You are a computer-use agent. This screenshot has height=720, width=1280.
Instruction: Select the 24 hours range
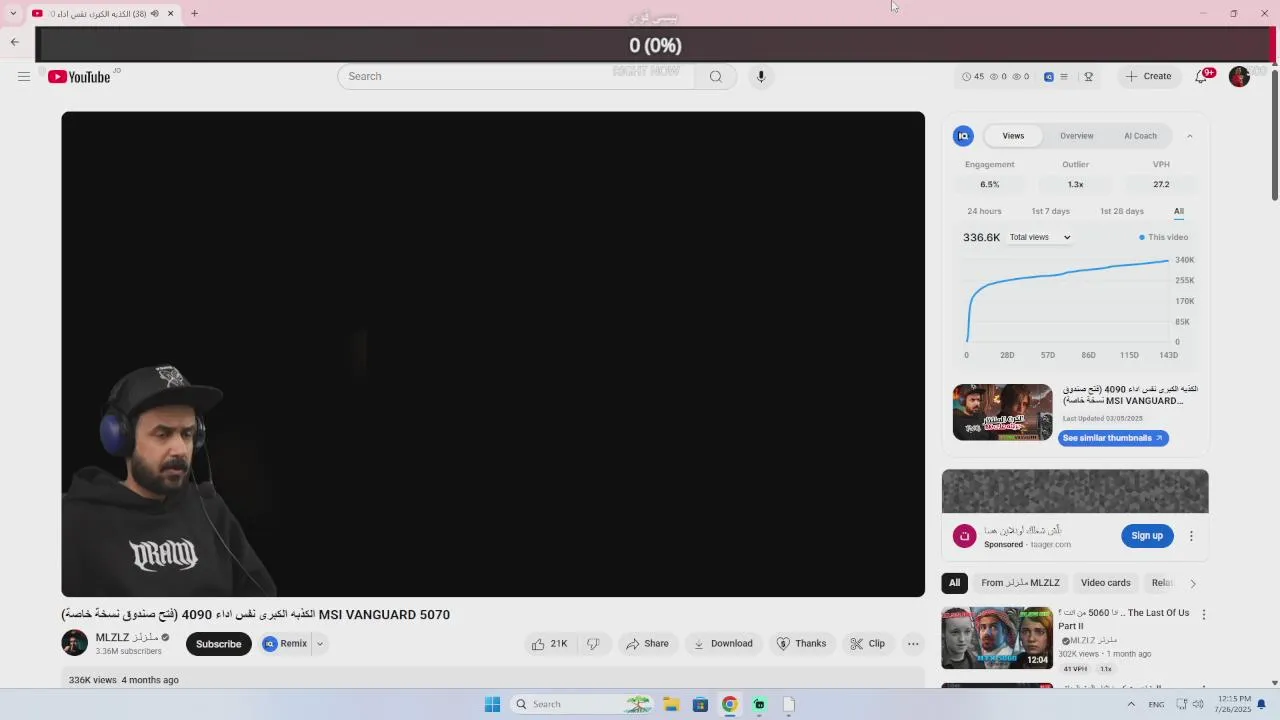[984, 211]
